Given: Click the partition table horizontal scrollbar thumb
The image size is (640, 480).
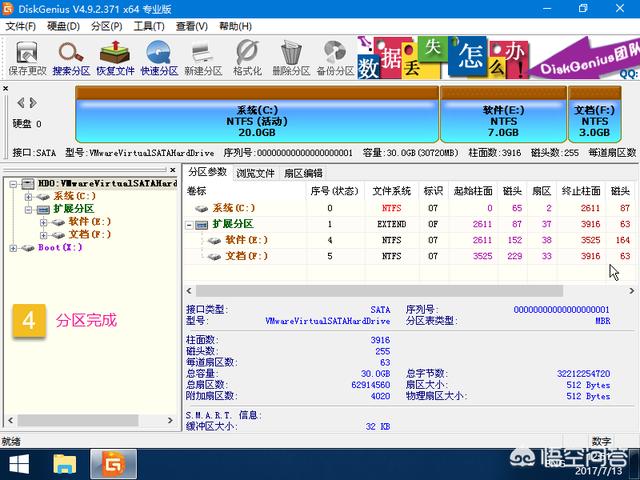Looking at the screenshot, I should 379,291.
